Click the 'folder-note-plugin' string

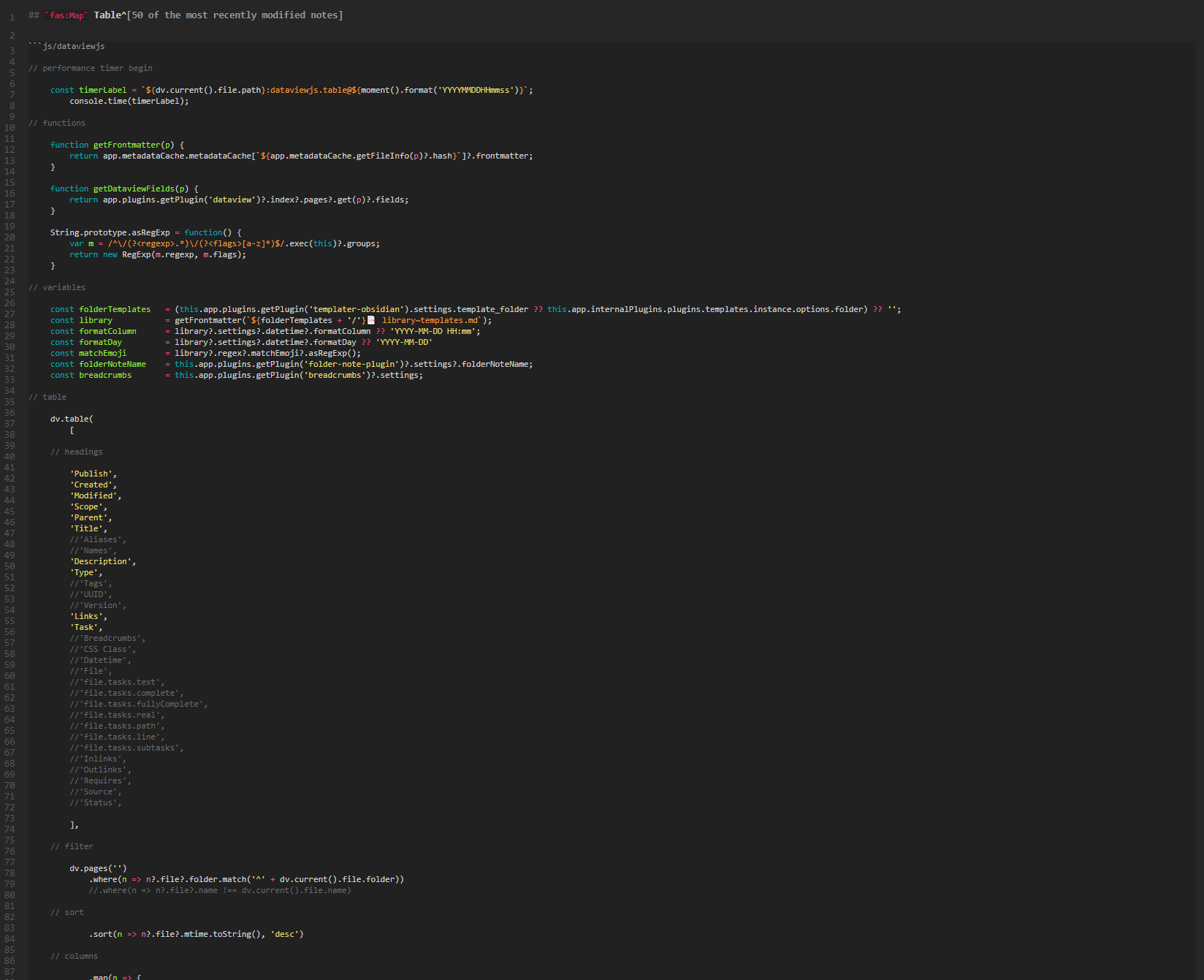351,364
